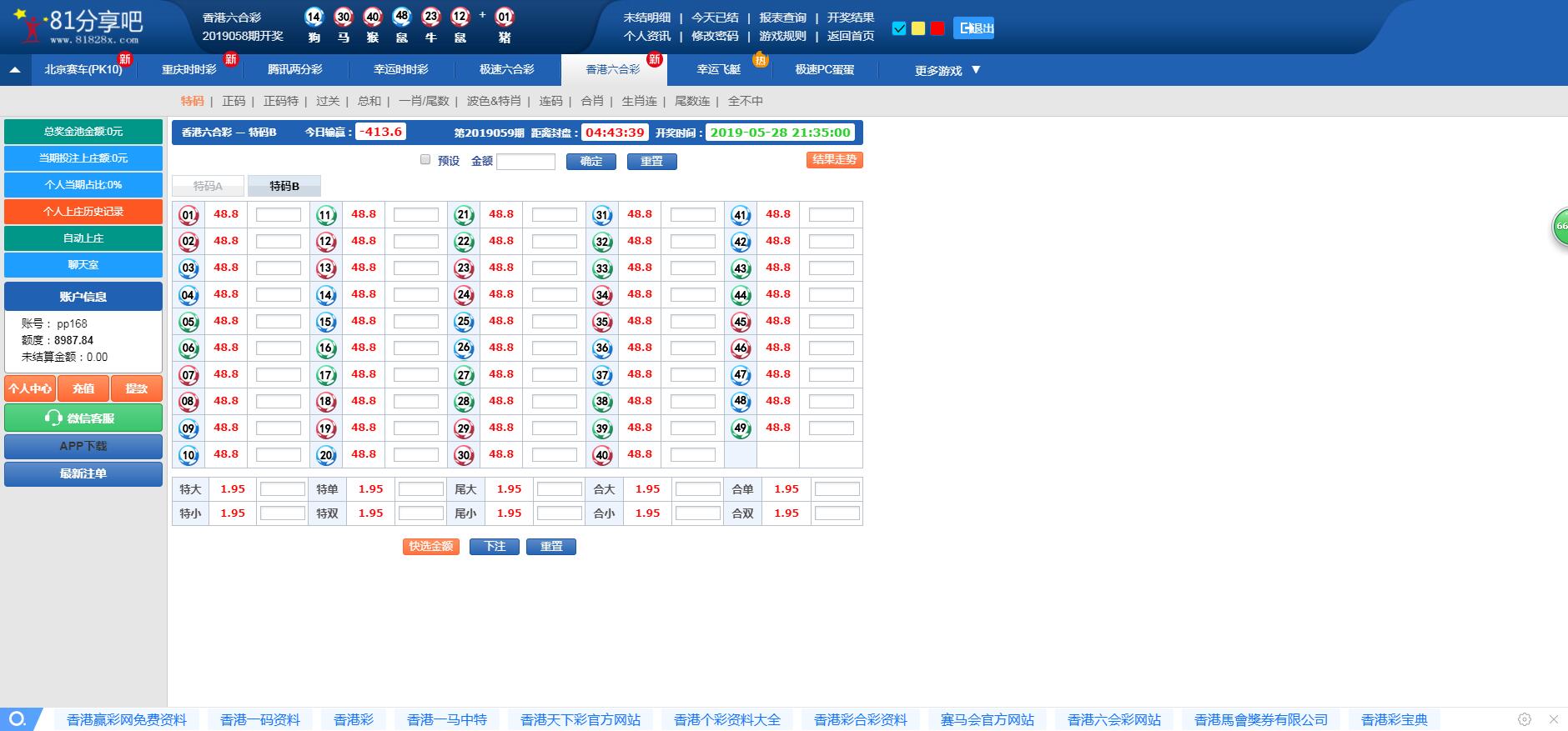Click the search icon in bottom bar
The width and height of the screenshot is (1568, 731).
pyautogui.click(x=18, y=718)
